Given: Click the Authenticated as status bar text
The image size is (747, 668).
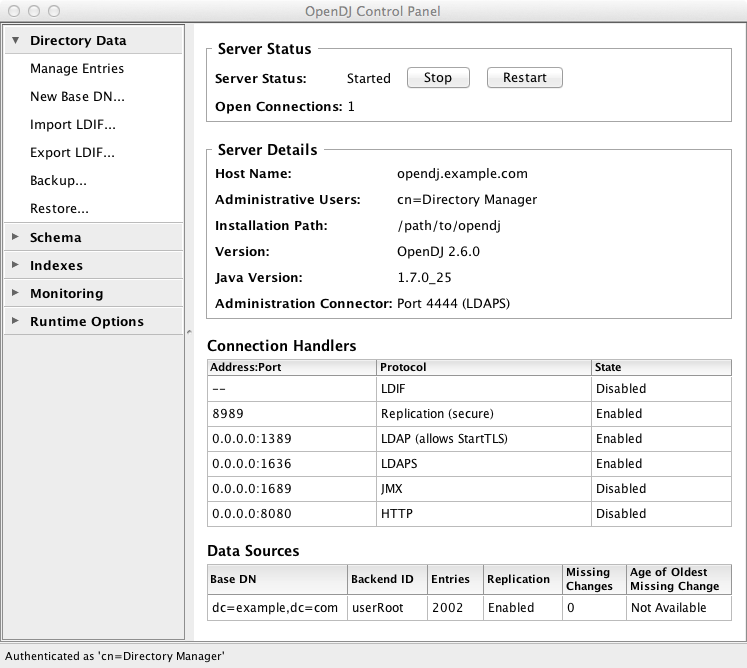Looking at the screenshot, I should point(115,657).
